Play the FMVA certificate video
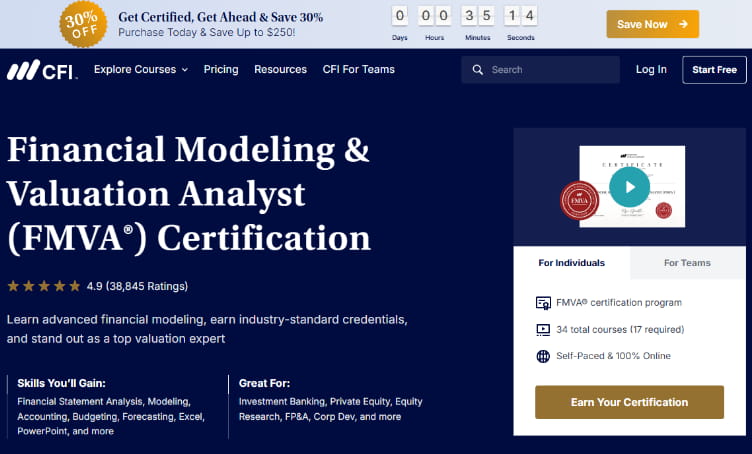Viewport: 752px width, 454px height. click(629, 187)
